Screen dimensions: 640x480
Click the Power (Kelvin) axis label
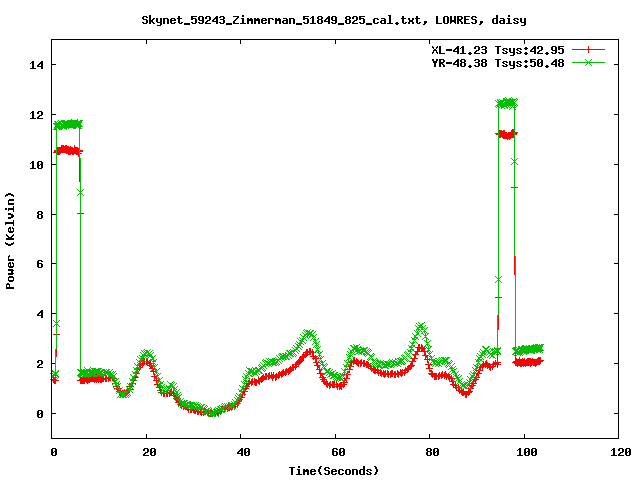tap(10, 241)
